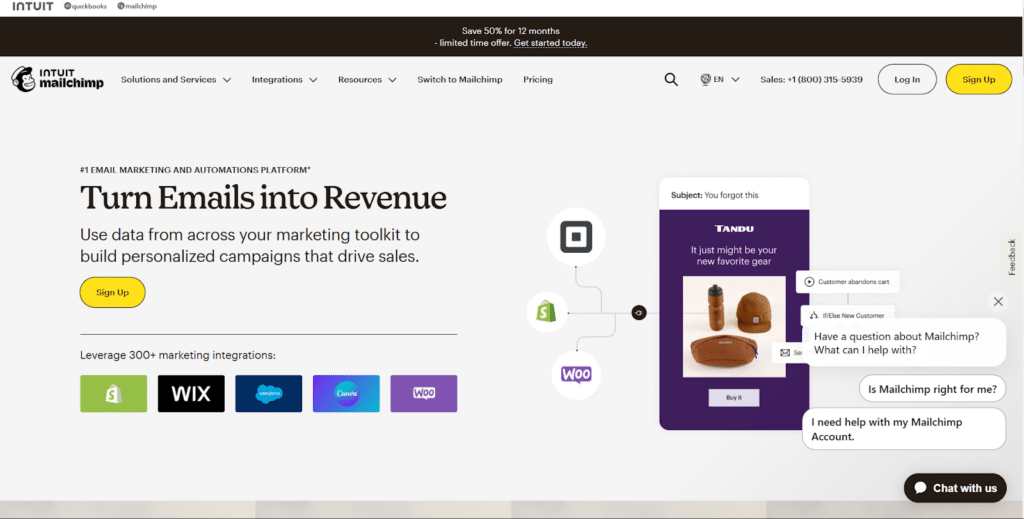Click Leverage 300+ marketing integrations text

pyautogui.click(x=178, y=356)
